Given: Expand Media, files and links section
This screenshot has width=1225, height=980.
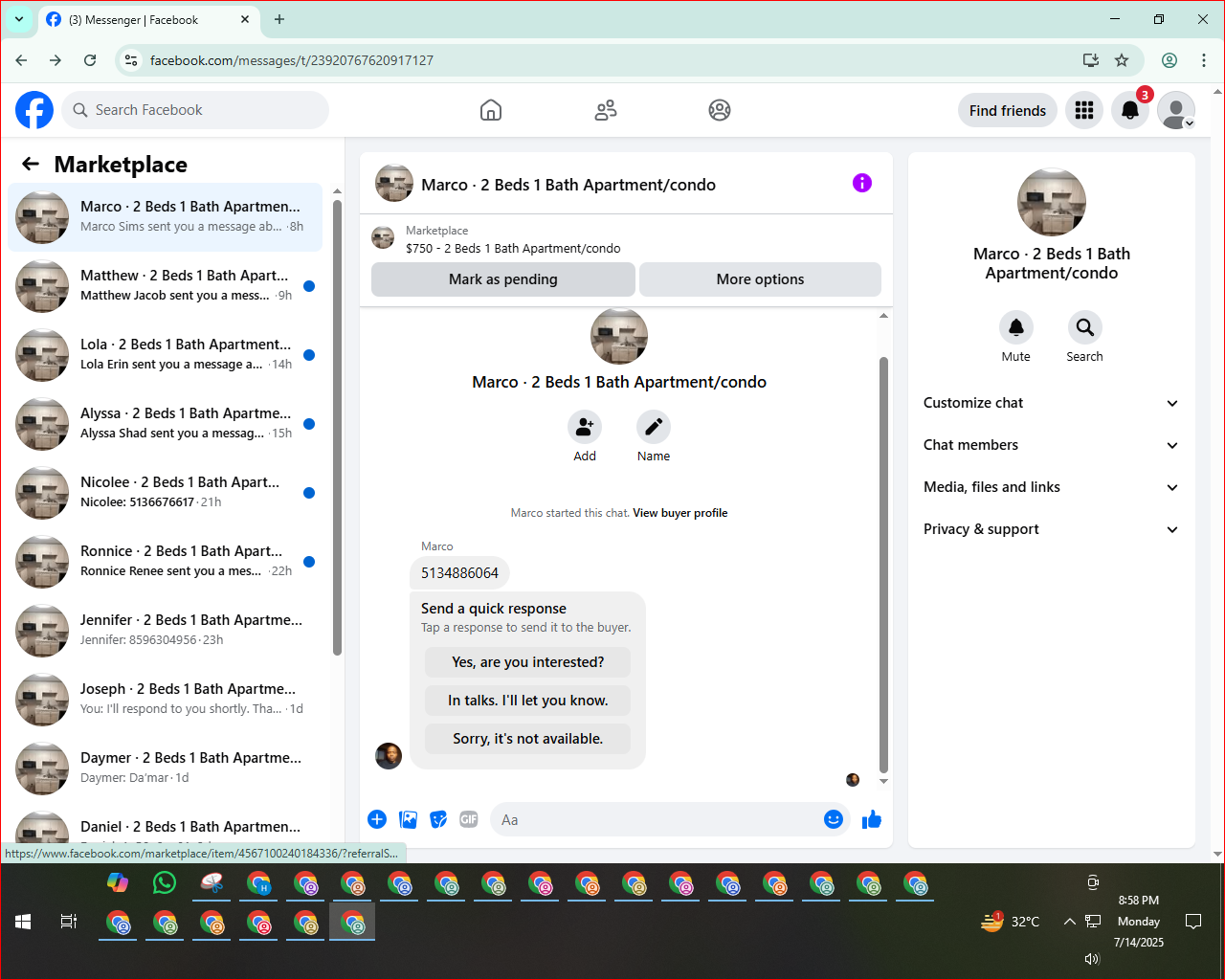Looking at the screenshot, I should (x=1051, y=487).
